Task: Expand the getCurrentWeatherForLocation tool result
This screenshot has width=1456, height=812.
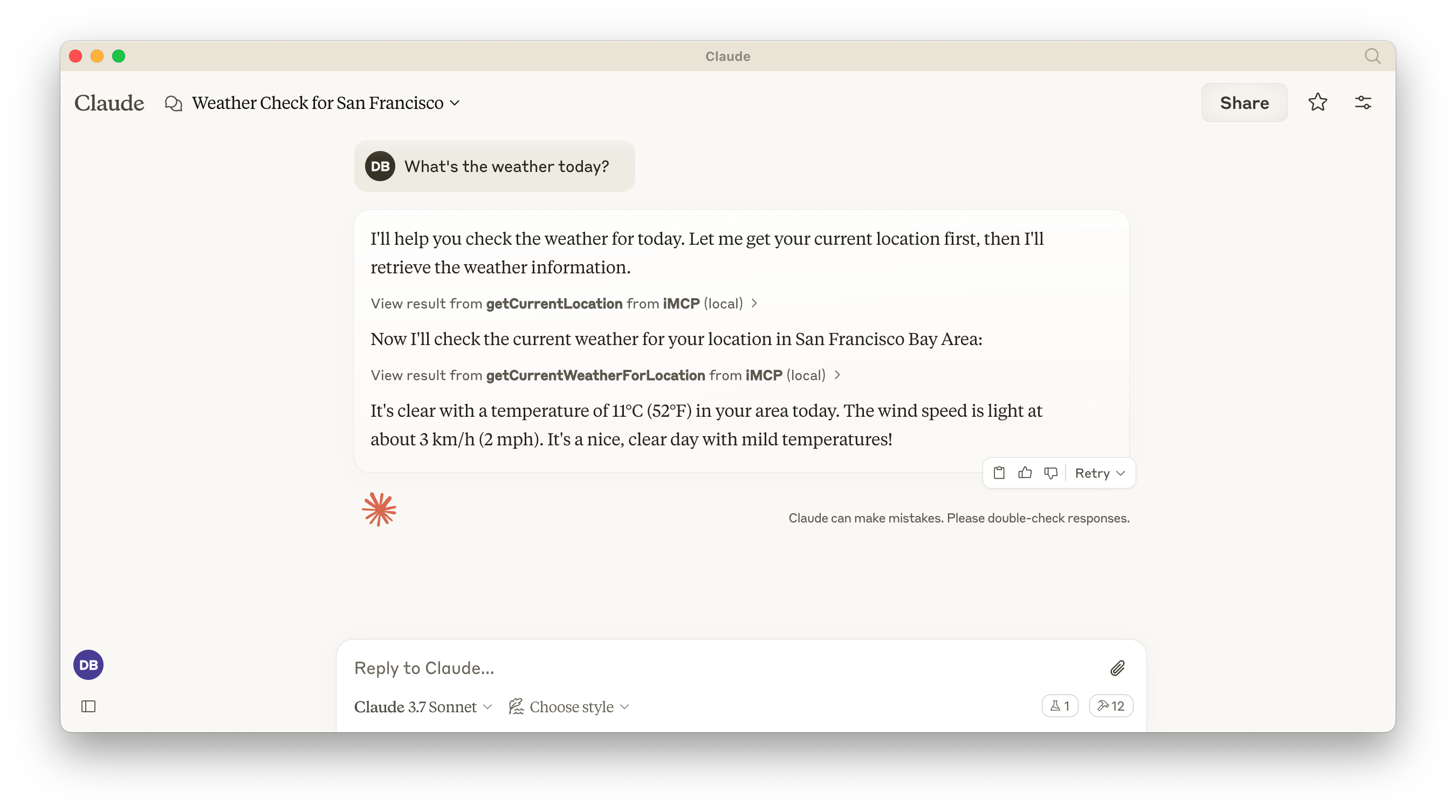Action: click(x=605, y=375)
